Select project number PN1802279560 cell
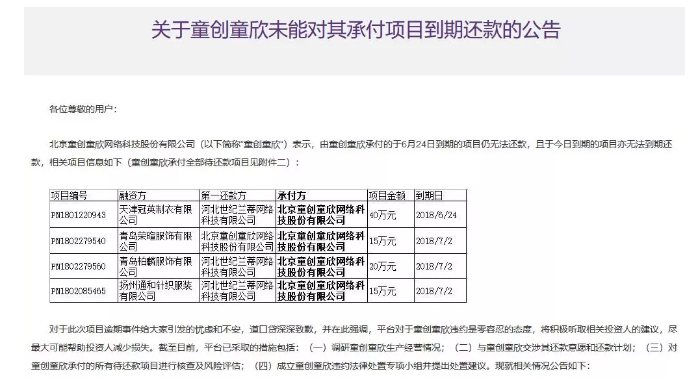 click(83, 266)
